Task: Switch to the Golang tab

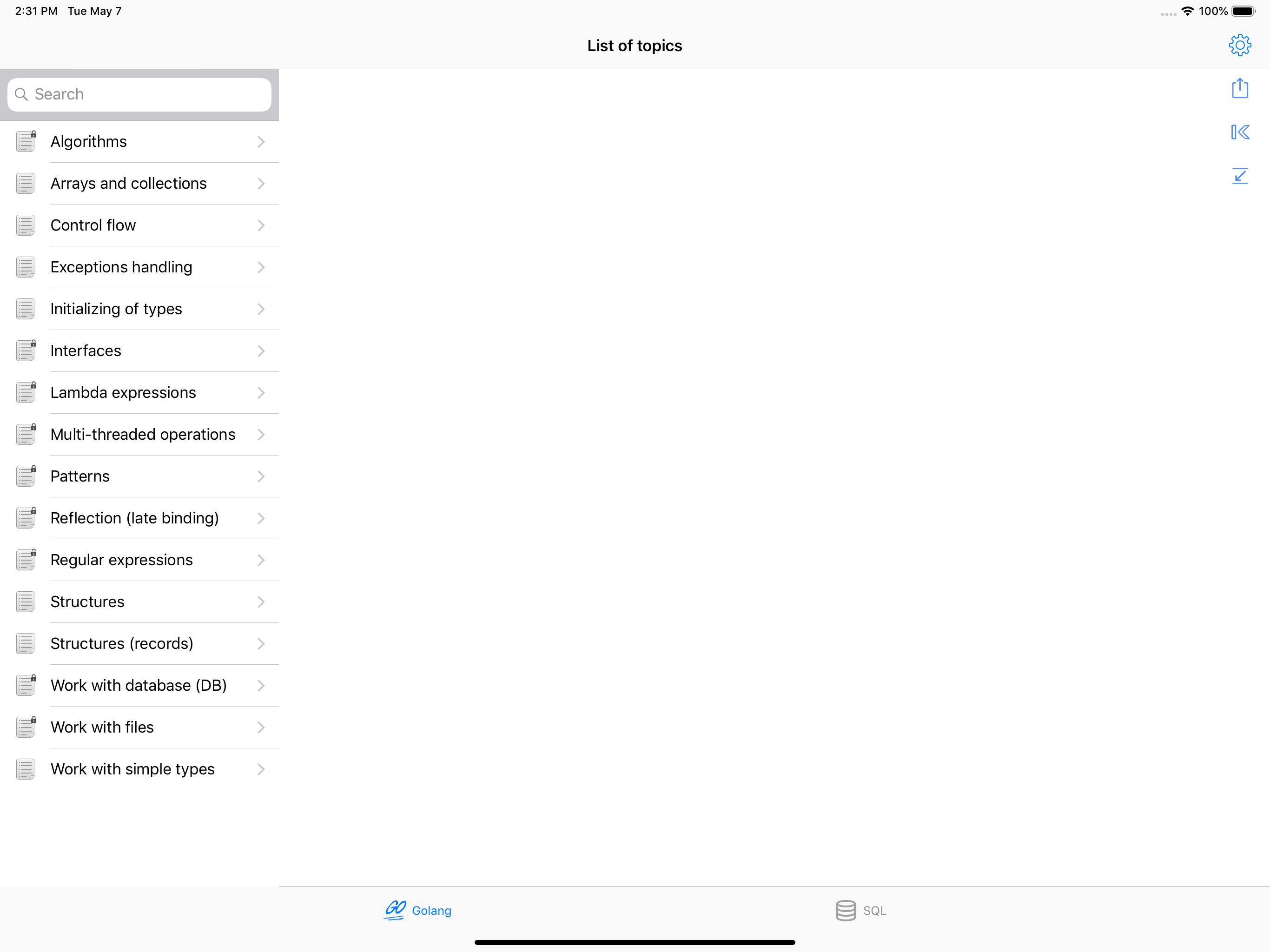Action: (418, 910)
